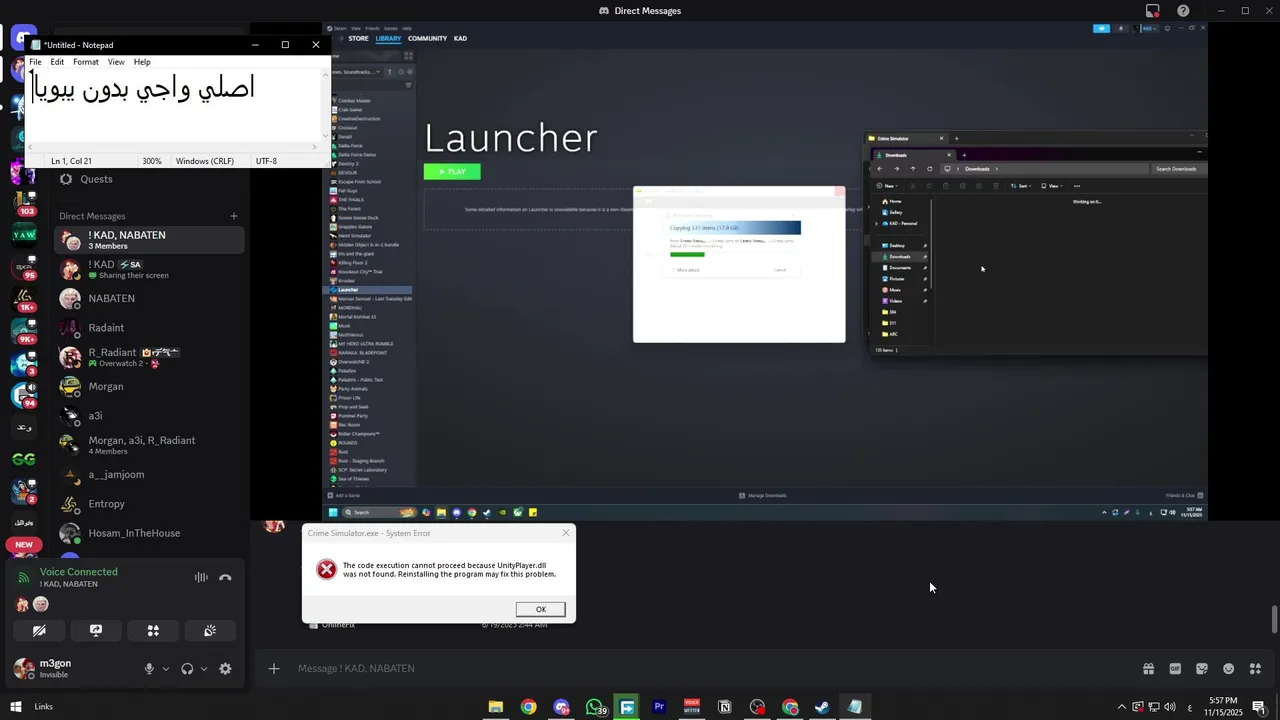The height and width of the screenshot is (720, 1280).
Task: Open the GIF picker
Action: click(x=1175, y=669)
